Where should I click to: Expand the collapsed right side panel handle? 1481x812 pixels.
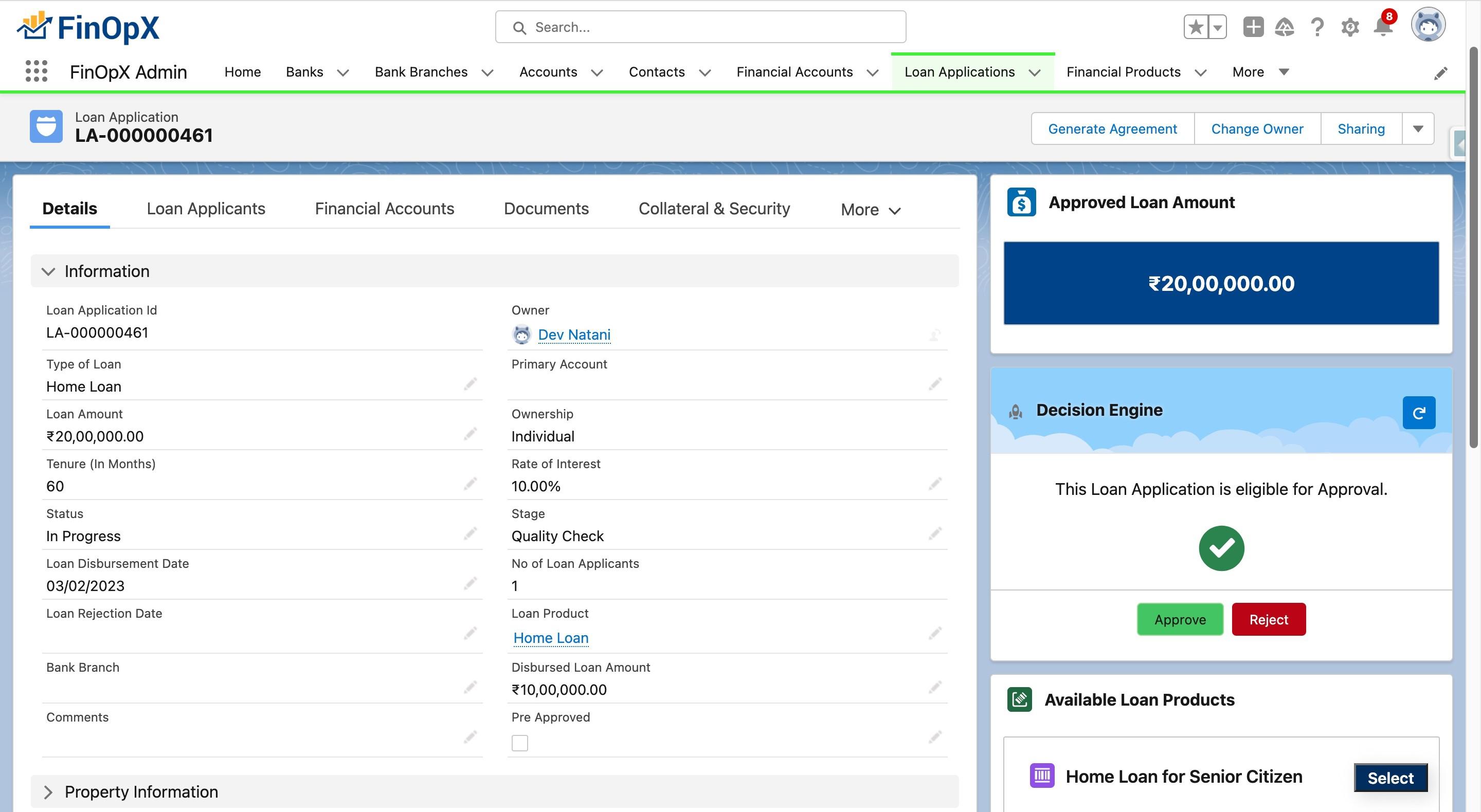pyautogui.click(x=1458, y=144)
